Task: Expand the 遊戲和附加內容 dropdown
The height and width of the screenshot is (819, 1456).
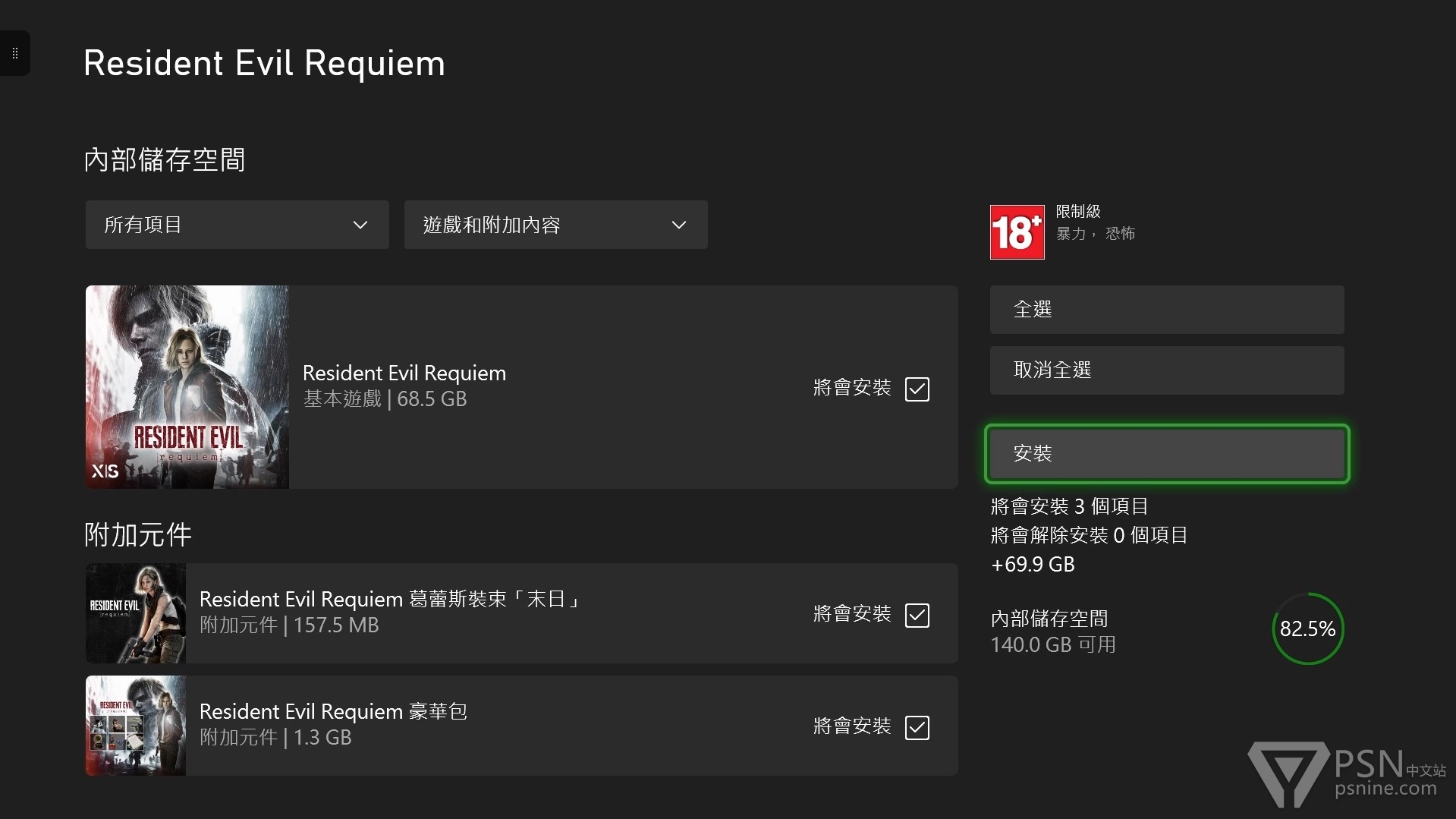Action: 555,225
